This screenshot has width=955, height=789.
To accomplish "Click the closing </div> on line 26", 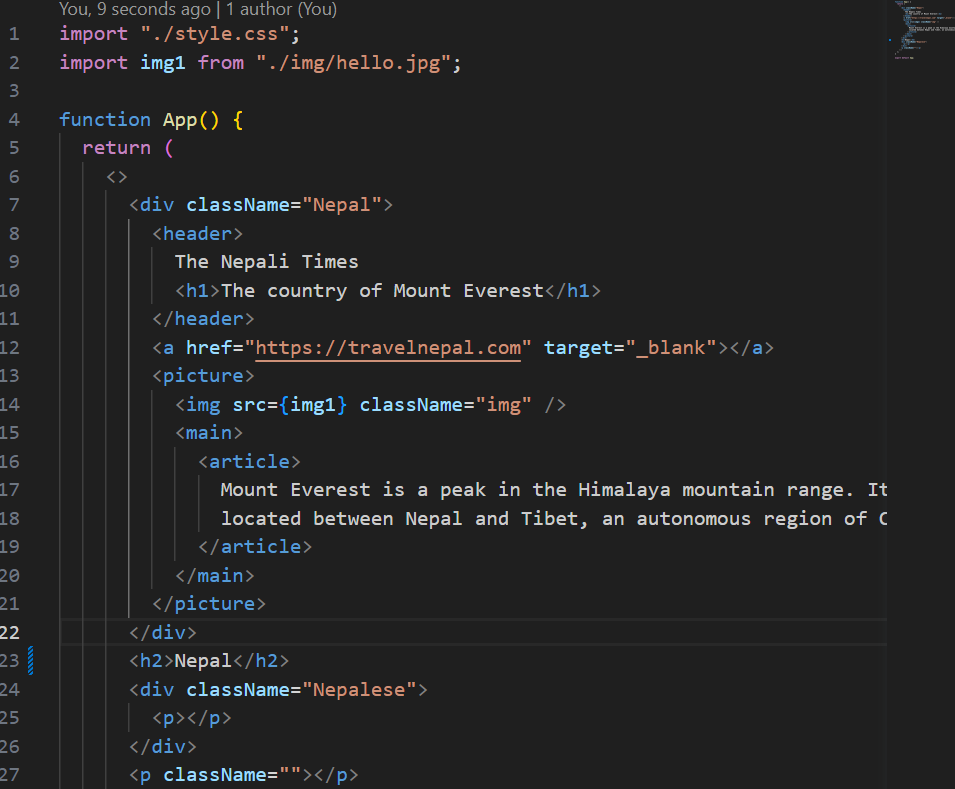I will click(x=163, y=747).
